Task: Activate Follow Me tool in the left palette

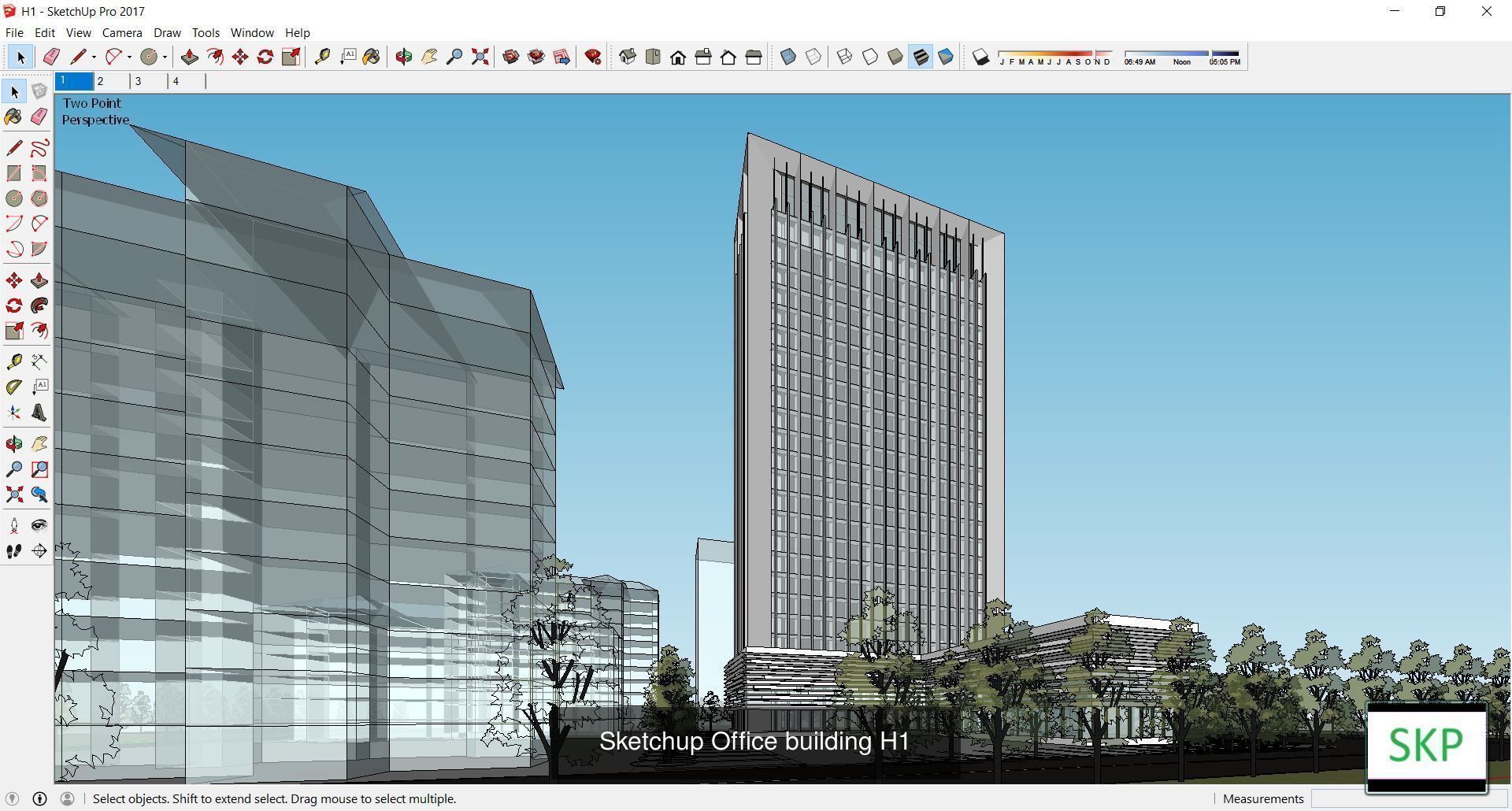Action: click(x=39, y=306)
